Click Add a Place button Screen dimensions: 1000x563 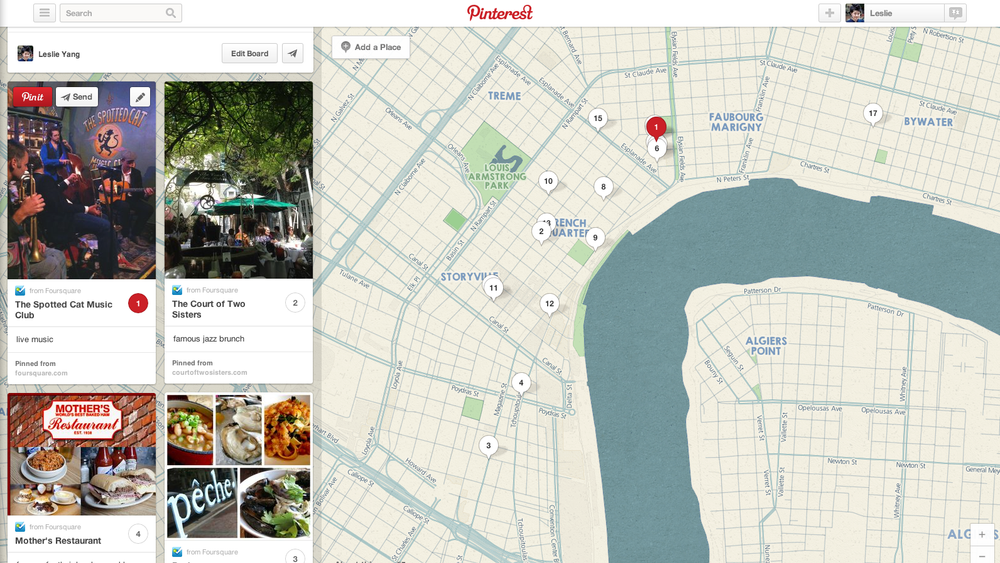pyautogui.click(x=371, y=47)
